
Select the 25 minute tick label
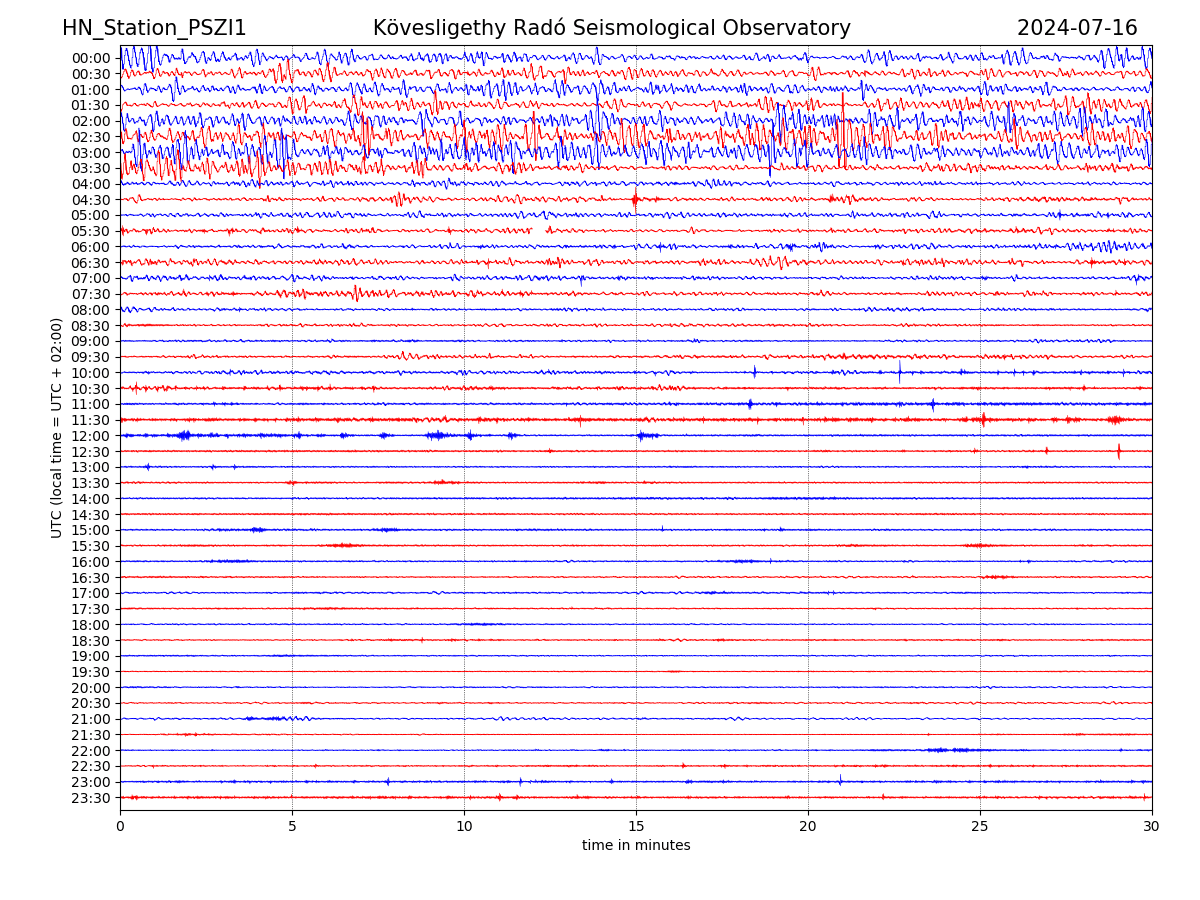[980, 827]
